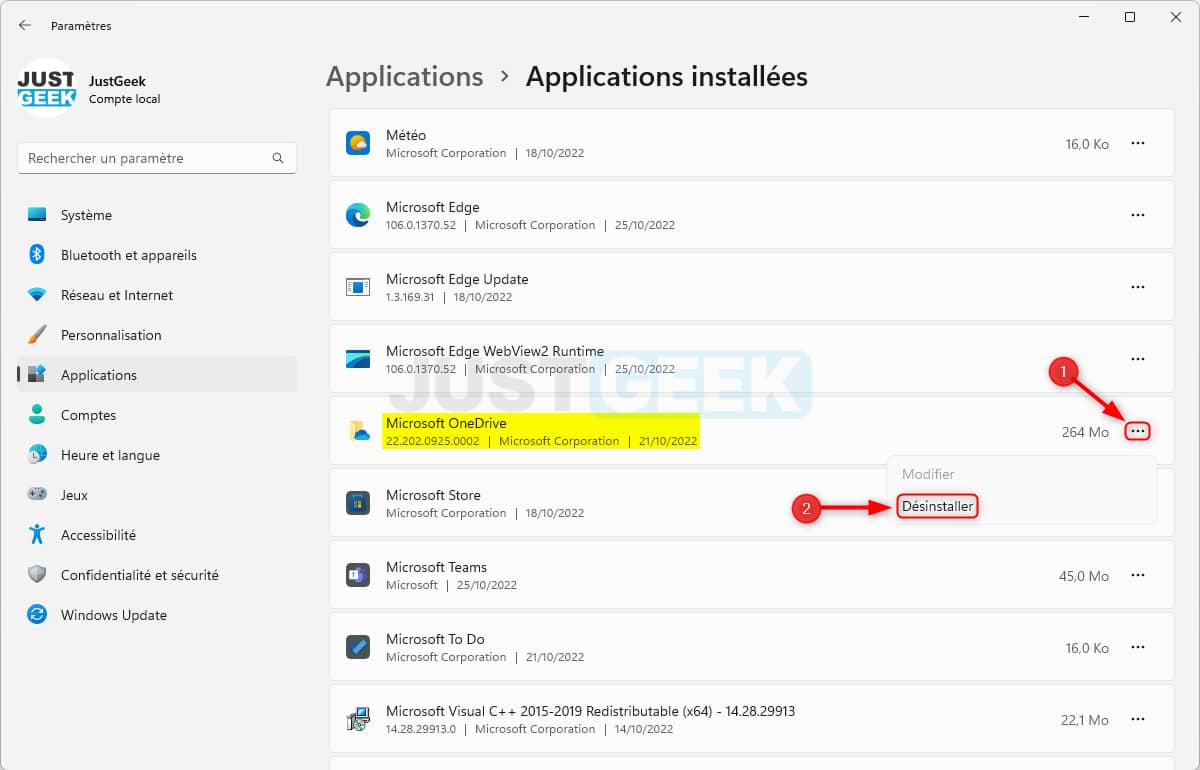1200x770 pixels.
Task: Click the 264 Mo size value
Action: pos(1085,432)
